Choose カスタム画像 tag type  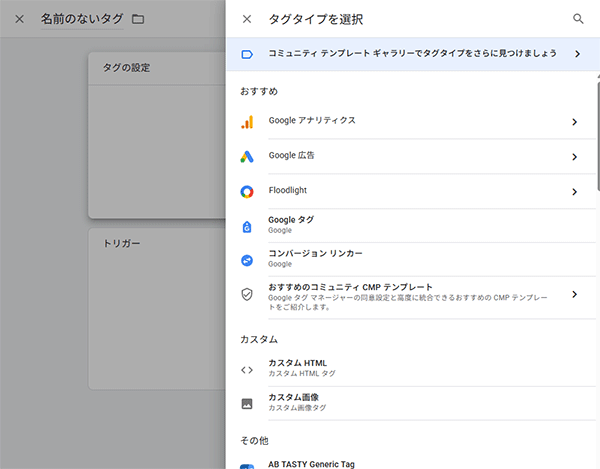click(x=411, y=402)
